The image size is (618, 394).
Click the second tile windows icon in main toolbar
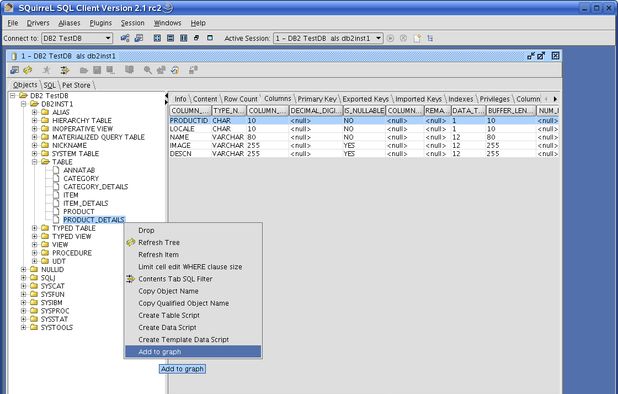[x=170, y=38]
